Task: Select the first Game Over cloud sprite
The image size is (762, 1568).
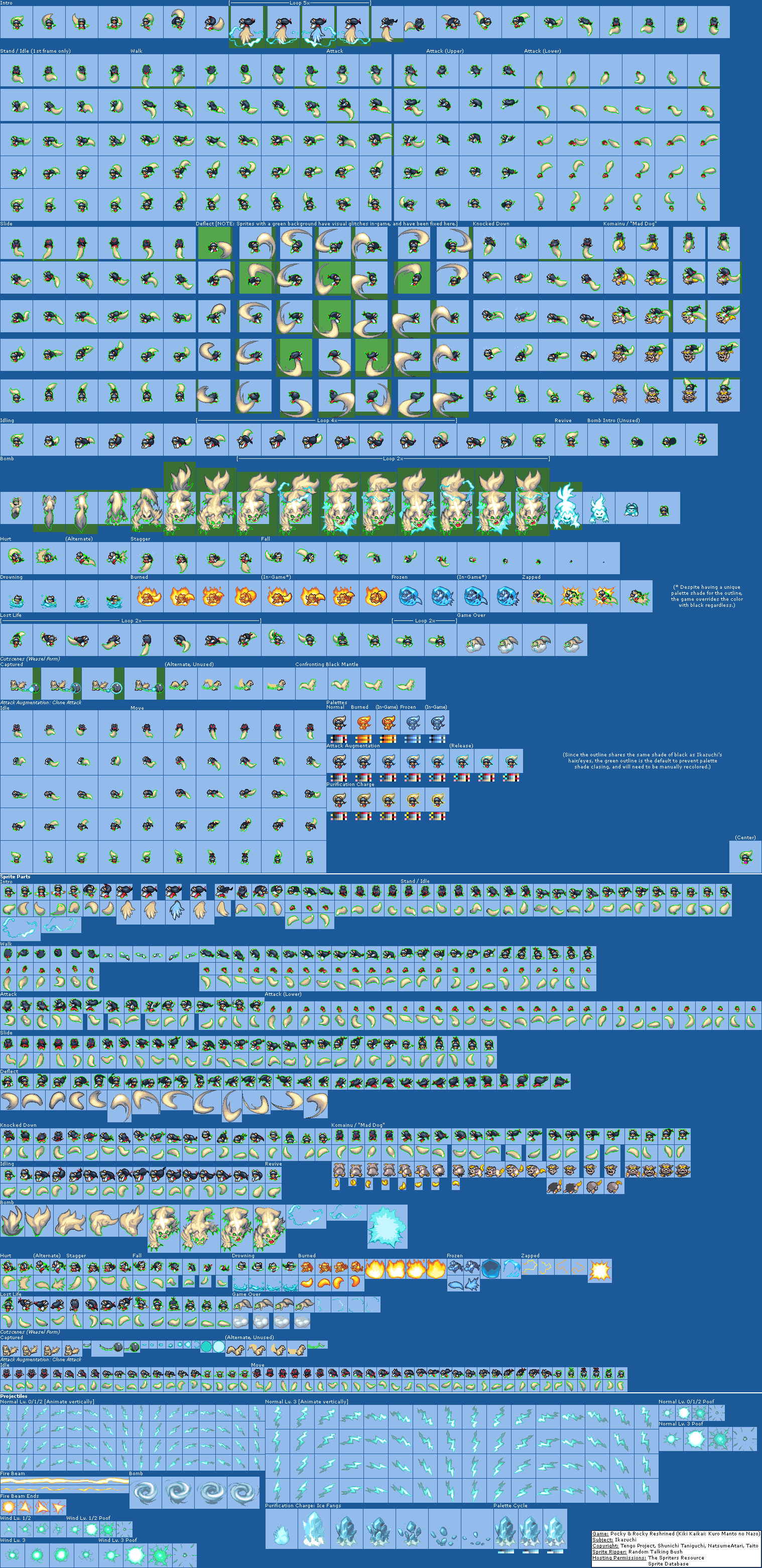Action: (473, 640)
